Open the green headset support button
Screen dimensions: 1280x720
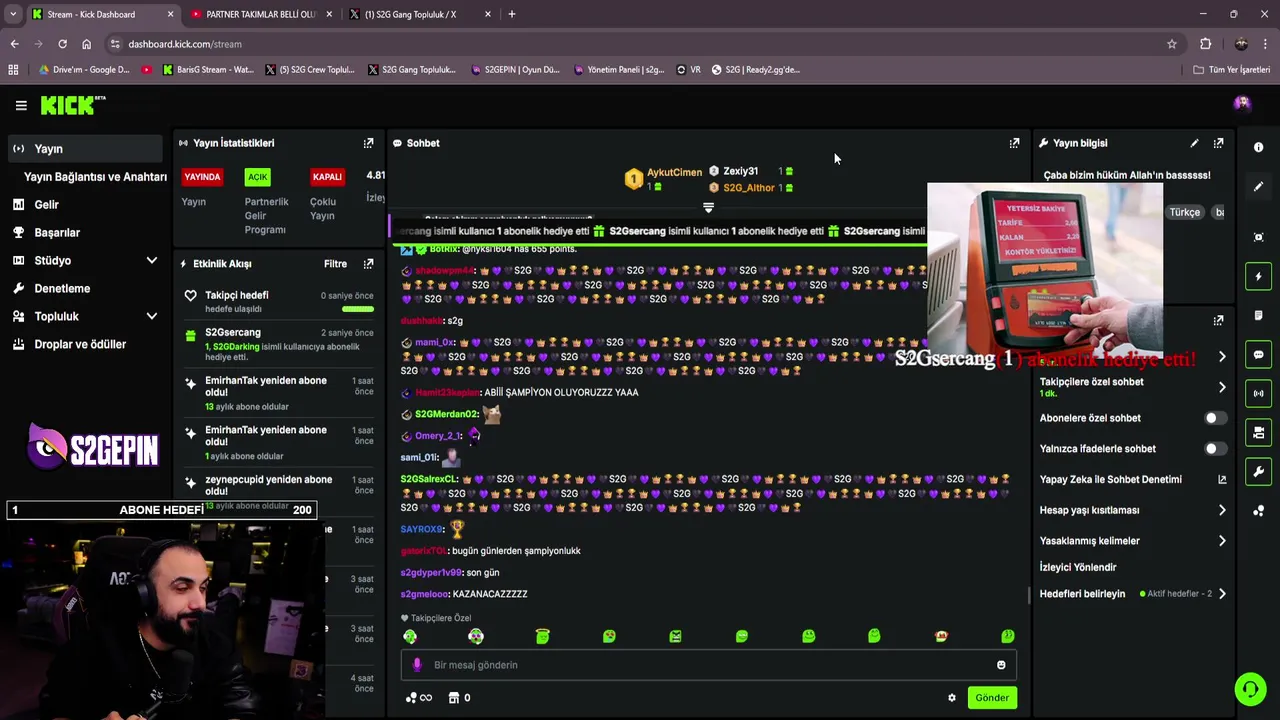(1249, 689)
